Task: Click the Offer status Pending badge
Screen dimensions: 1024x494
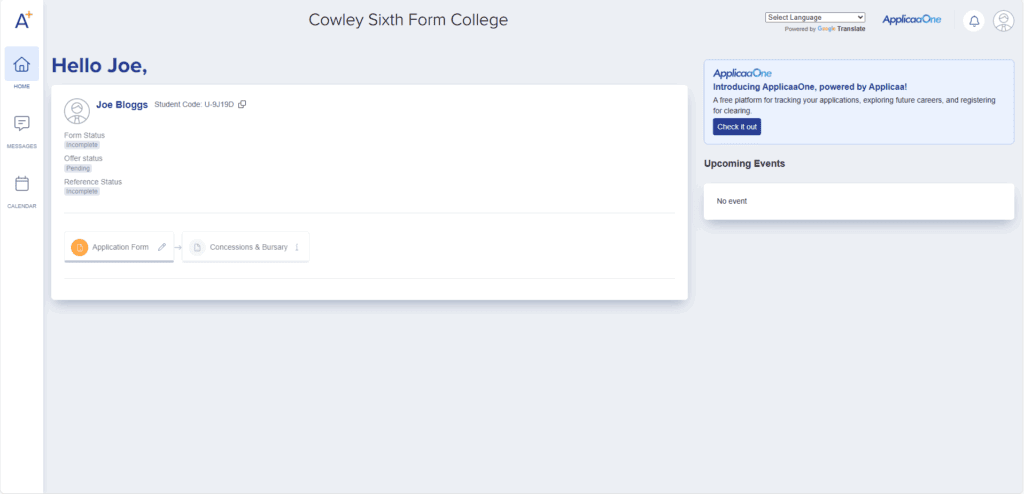Action: point(78,168)
